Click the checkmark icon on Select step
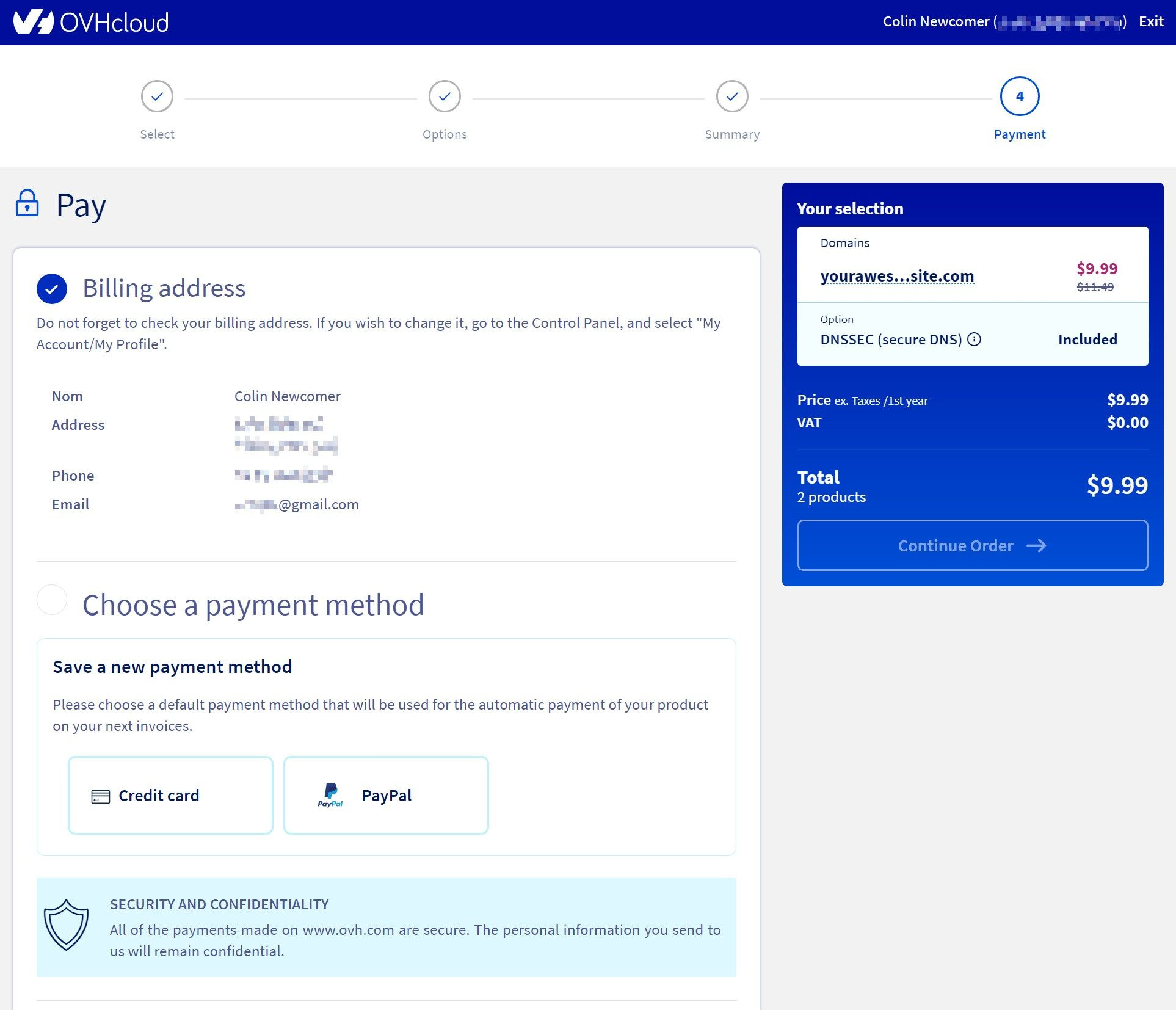The image size is (1176, 1010). [x=157, y=96]
